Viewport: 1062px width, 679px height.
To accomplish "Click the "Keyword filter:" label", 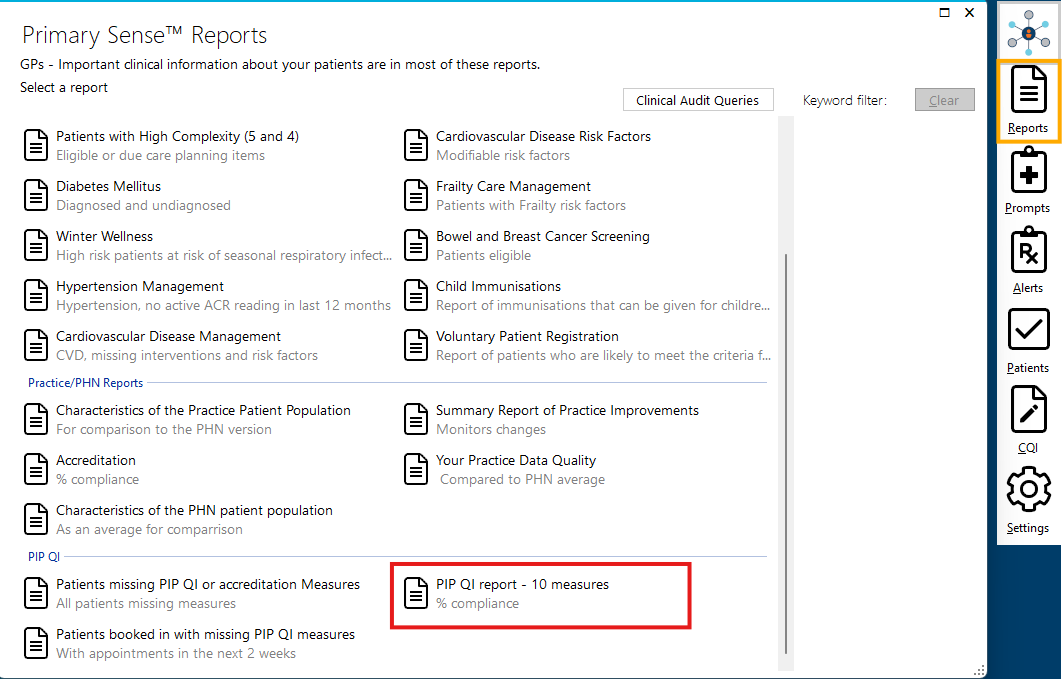I will pos(845,101).
